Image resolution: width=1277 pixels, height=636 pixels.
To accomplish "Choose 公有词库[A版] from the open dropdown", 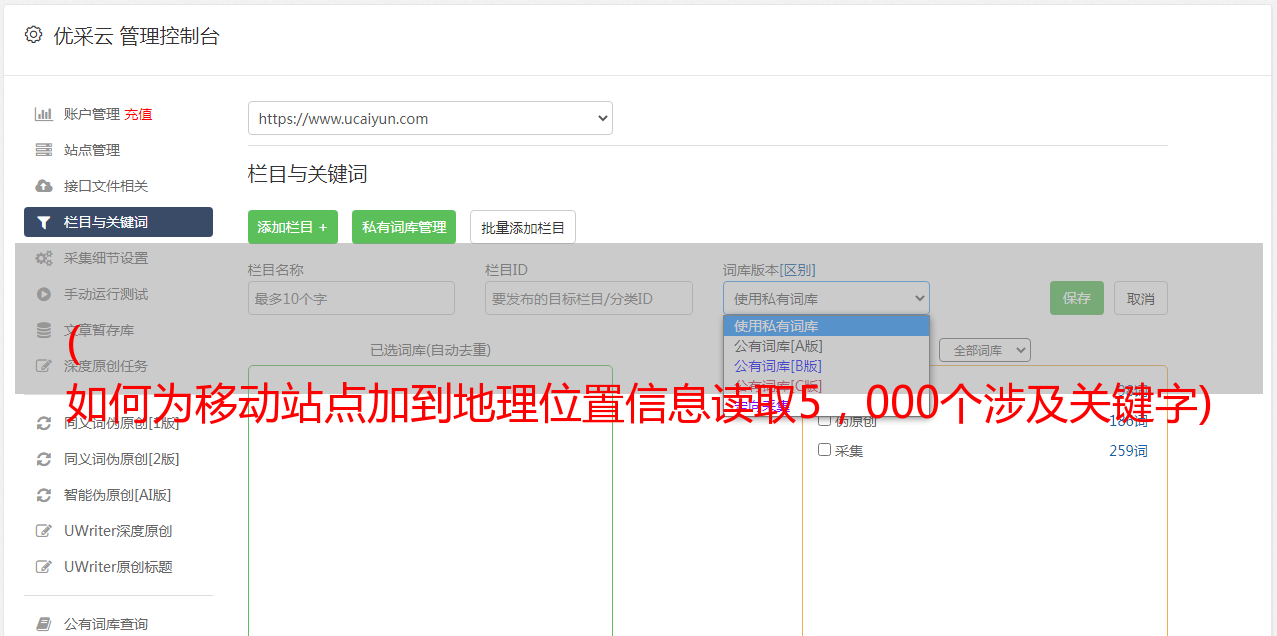I will [x=777, y=346].
